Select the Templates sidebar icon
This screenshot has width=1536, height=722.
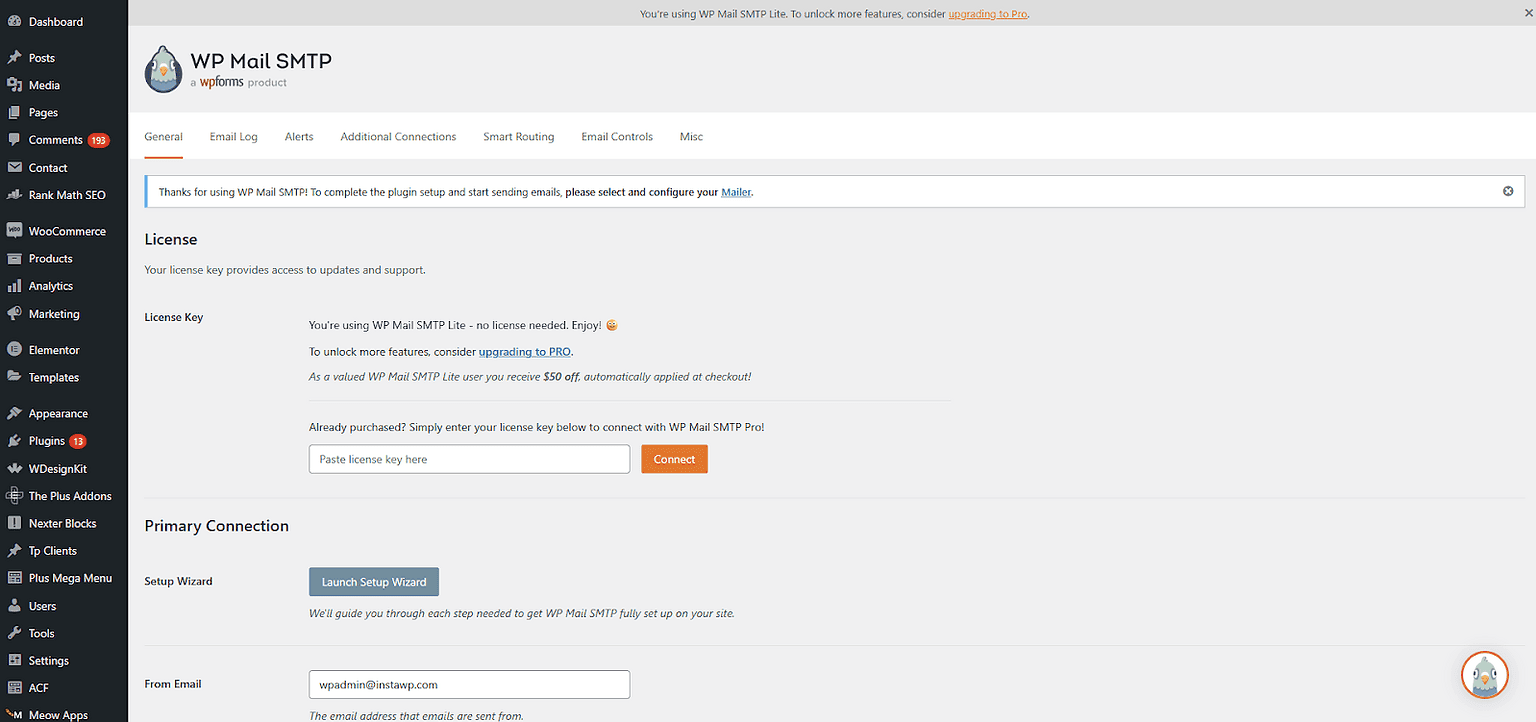[x=16, y=377]
